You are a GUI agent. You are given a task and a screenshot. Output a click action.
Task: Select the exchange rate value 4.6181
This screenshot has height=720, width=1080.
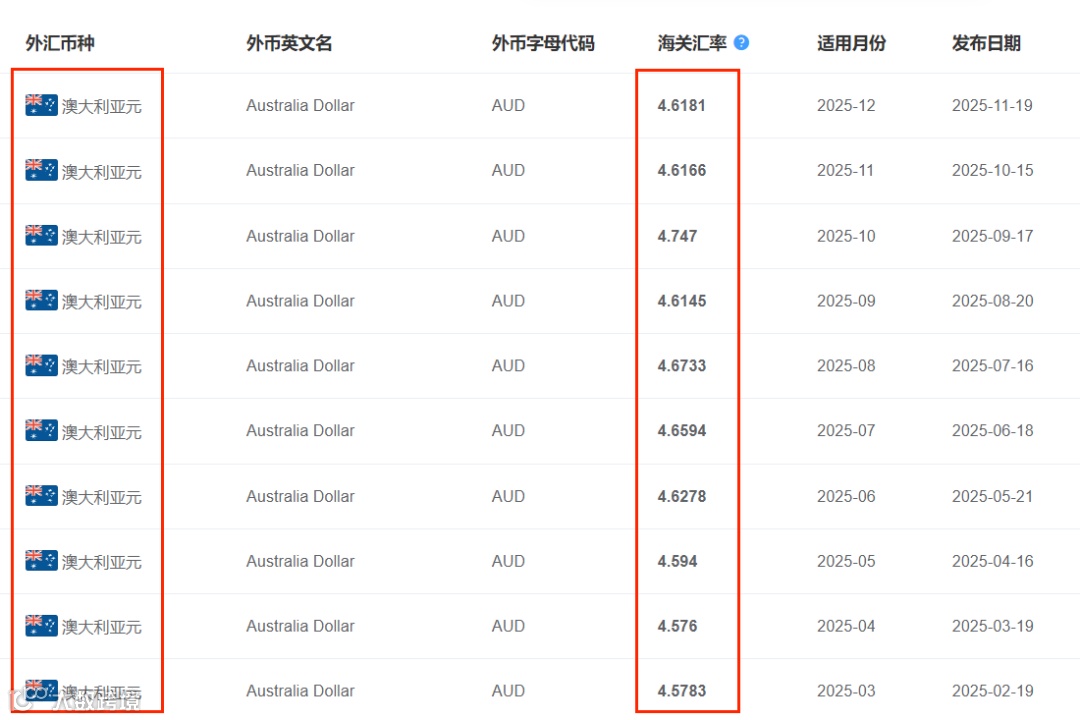click(x=682, y=105)
